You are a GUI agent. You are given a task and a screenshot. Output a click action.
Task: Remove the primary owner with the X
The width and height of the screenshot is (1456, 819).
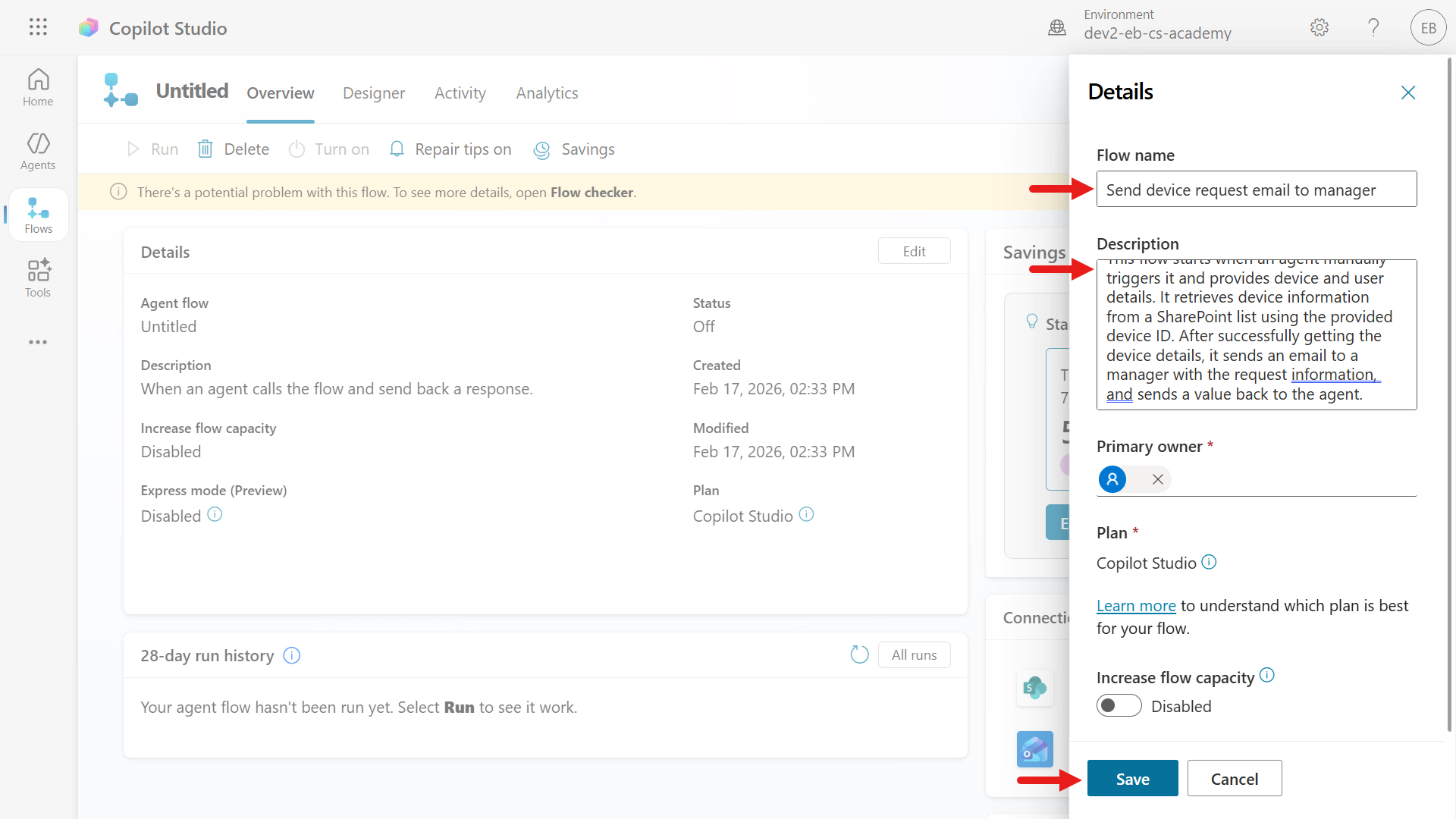tap(1156, 479)
